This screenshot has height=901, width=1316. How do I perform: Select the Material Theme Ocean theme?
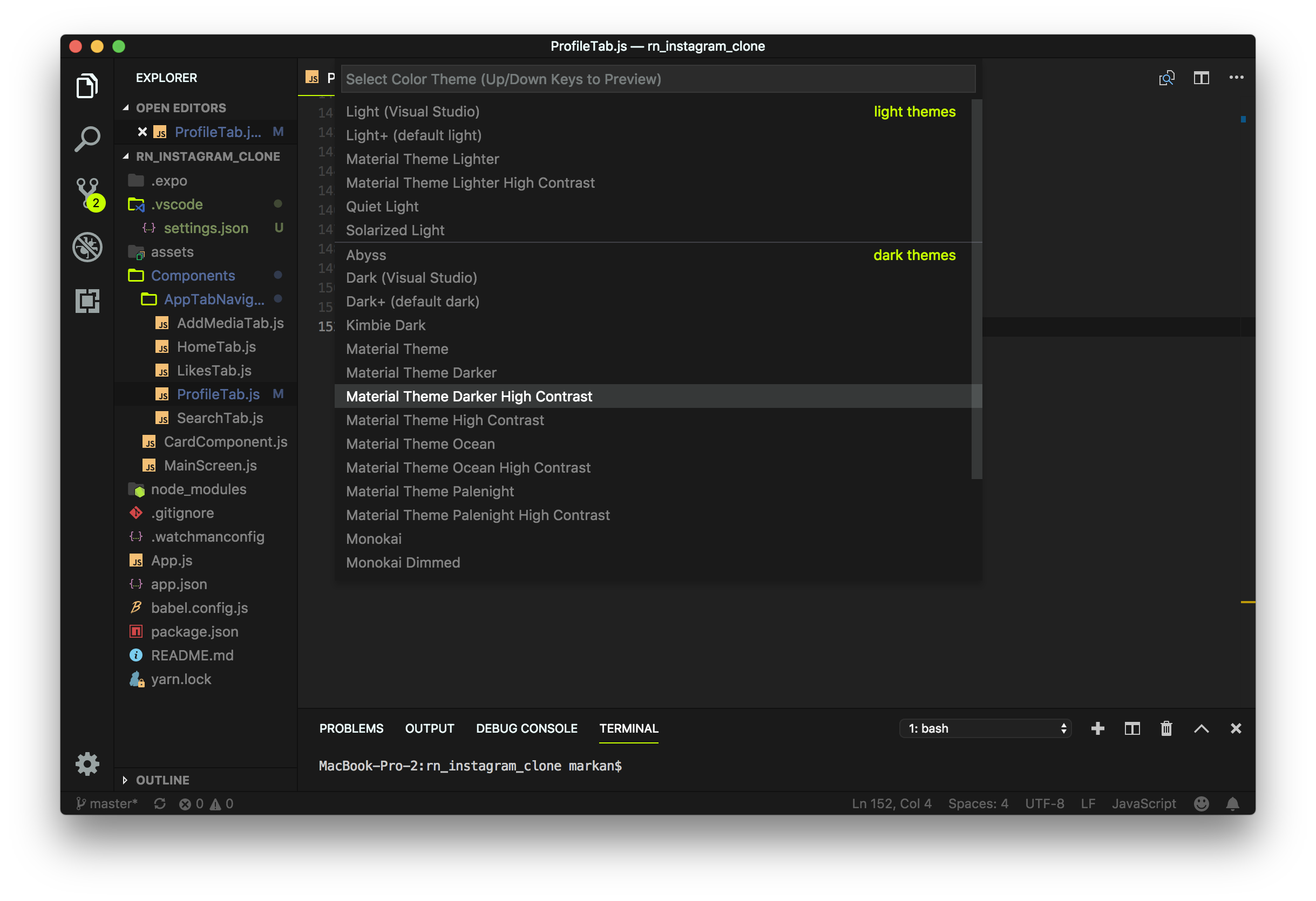(x=420, y=443)
